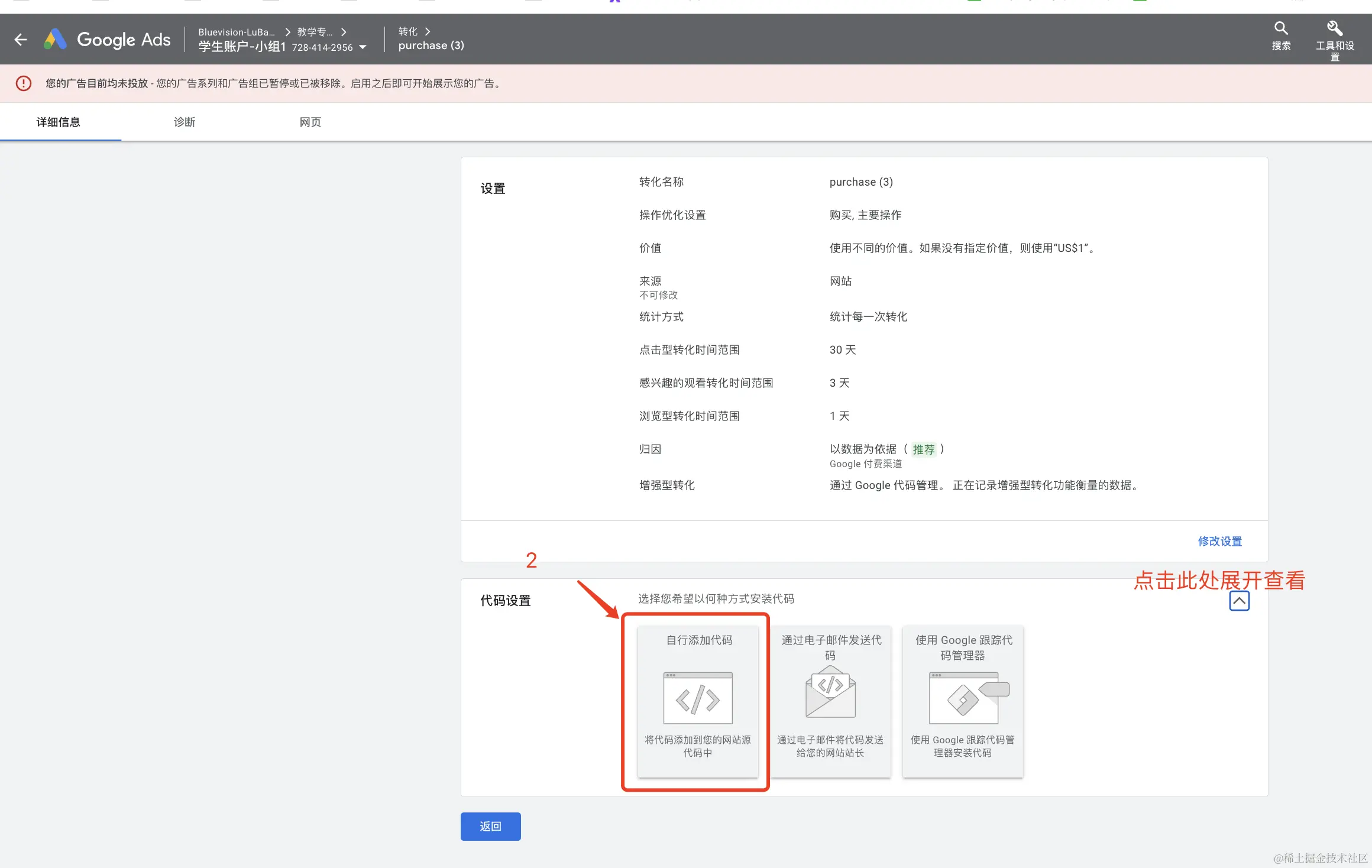Select the 详细信息 tab
1372x868 pixels.
coord(58,122)
